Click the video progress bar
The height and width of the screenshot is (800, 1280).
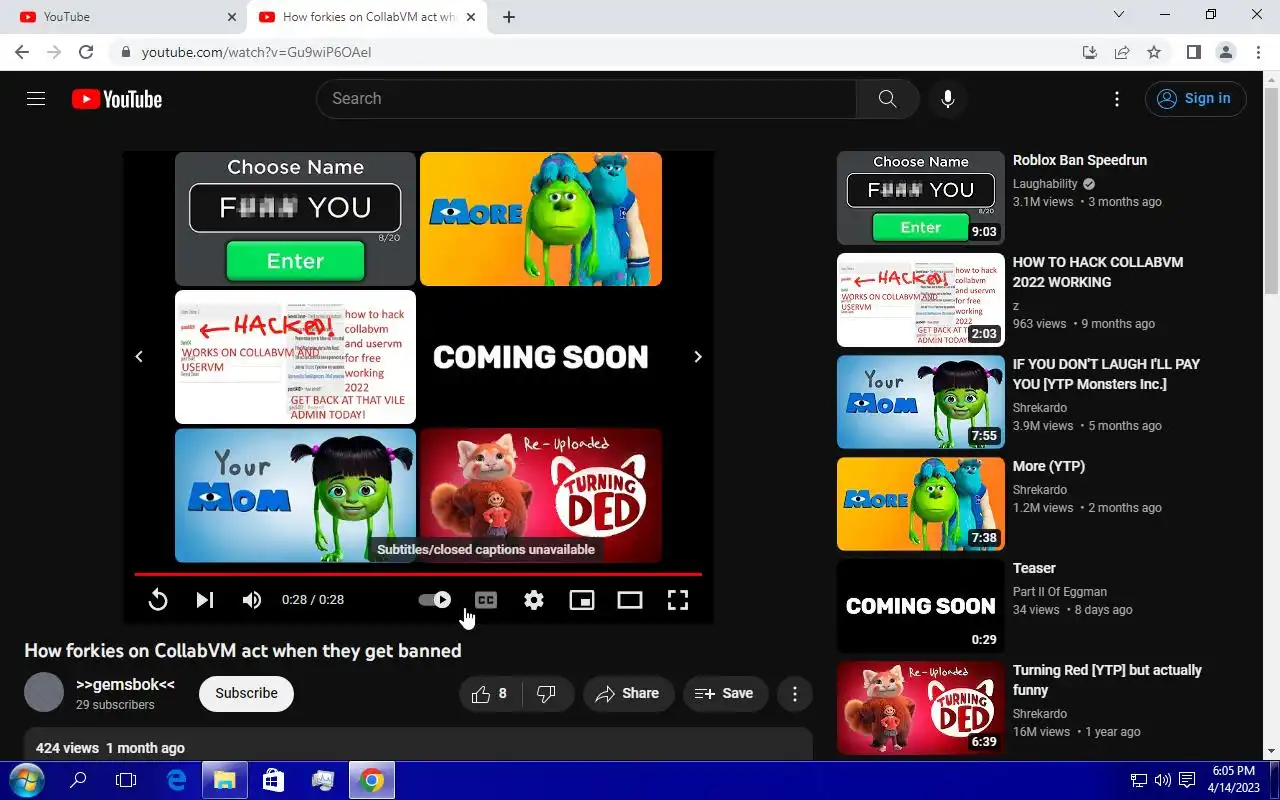(418, 574)
